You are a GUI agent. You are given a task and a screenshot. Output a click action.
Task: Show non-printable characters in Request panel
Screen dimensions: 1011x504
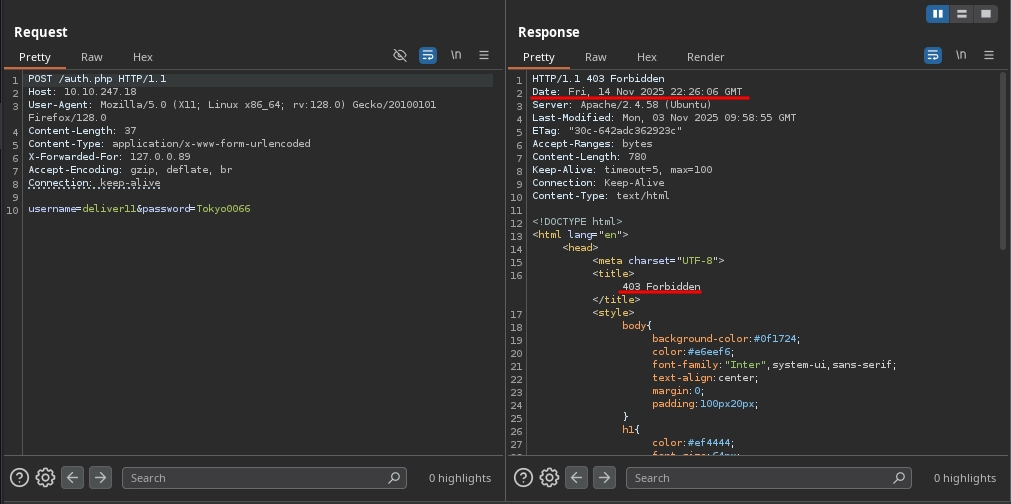pyautogui.click(x=456, y=56)
